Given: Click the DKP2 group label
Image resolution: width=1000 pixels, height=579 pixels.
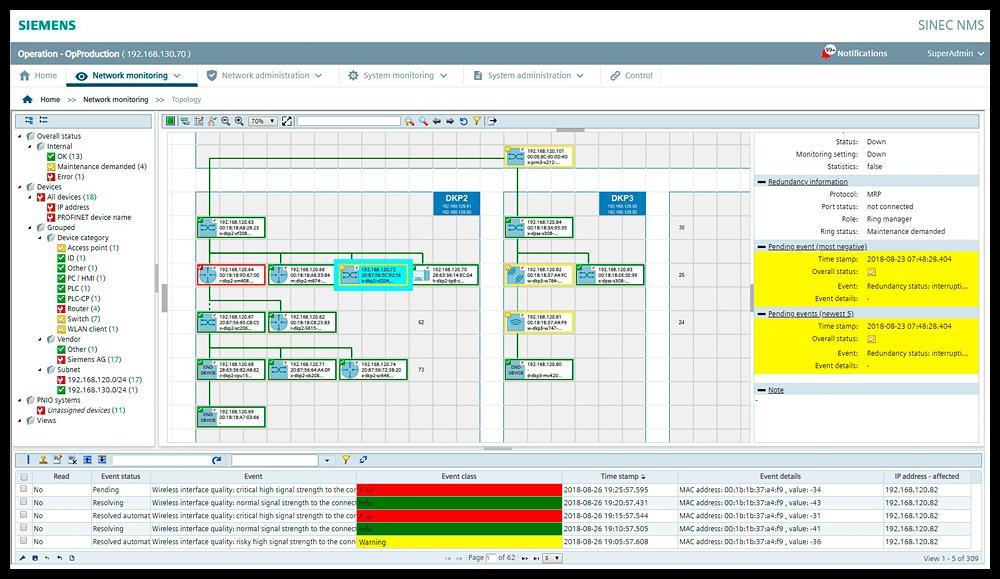Looking at the screenshot, I should click(x=457, y=203).
